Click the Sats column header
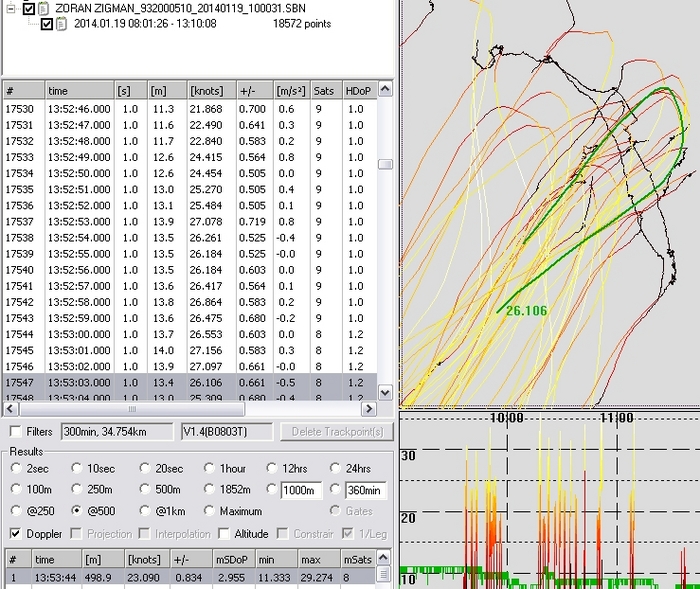Screen dimensions: 700x589 [x=325, y=90]
